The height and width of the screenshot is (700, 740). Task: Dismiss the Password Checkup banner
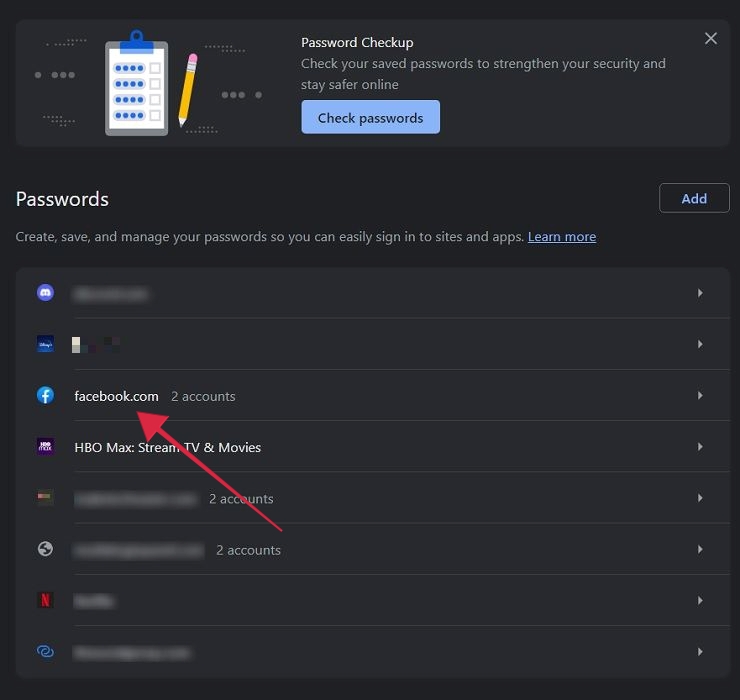point(711,38)
